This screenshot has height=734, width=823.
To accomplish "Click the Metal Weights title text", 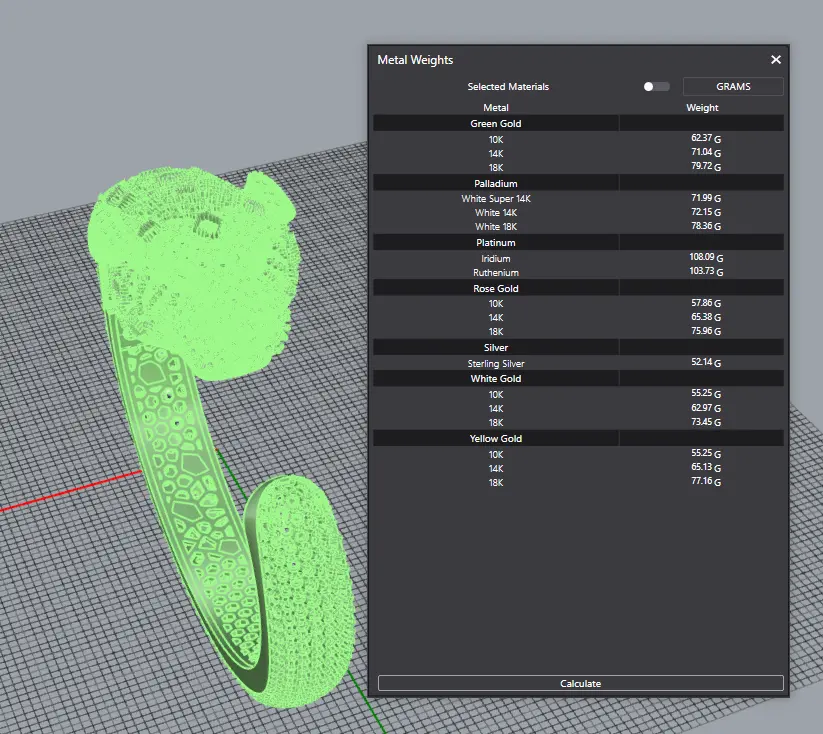I will 415,60.
